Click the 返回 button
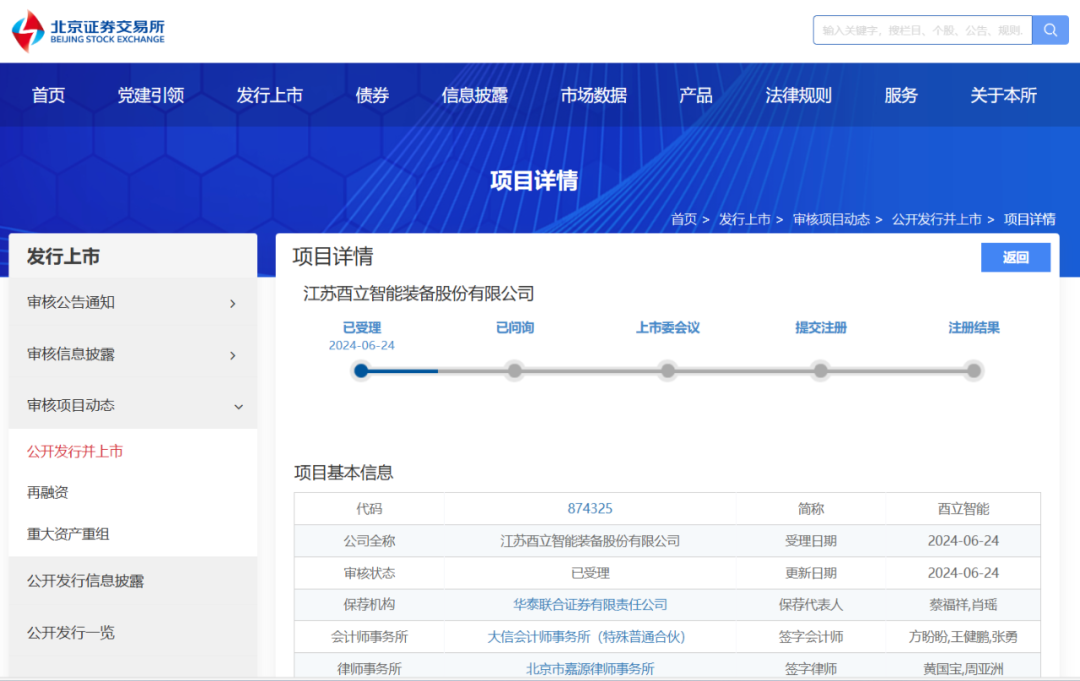 [x=1015, y=257]
